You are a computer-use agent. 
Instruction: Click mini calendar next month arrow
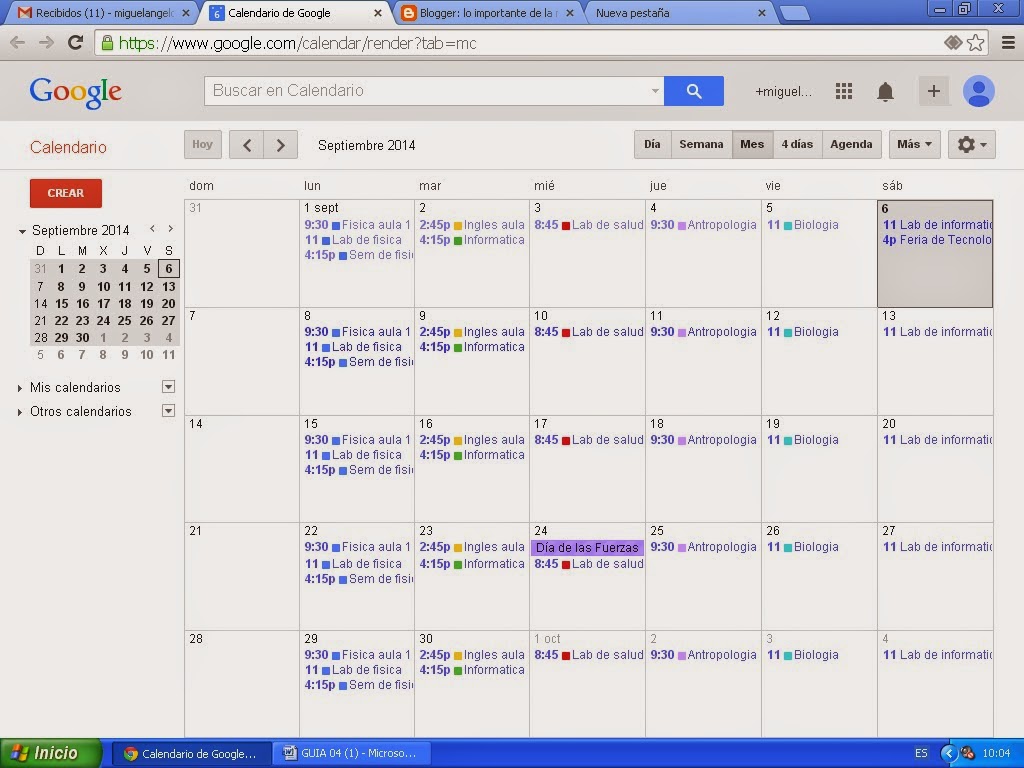click(170, 229)
